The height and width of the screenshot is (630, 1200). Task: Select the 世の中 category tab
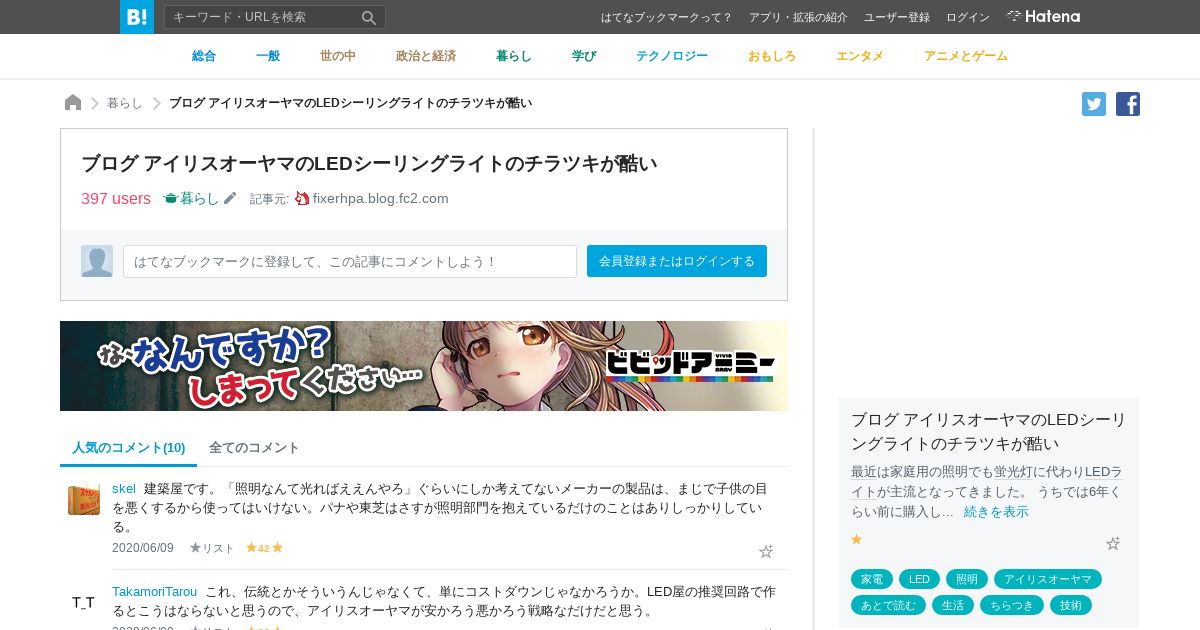click(338, 56)
